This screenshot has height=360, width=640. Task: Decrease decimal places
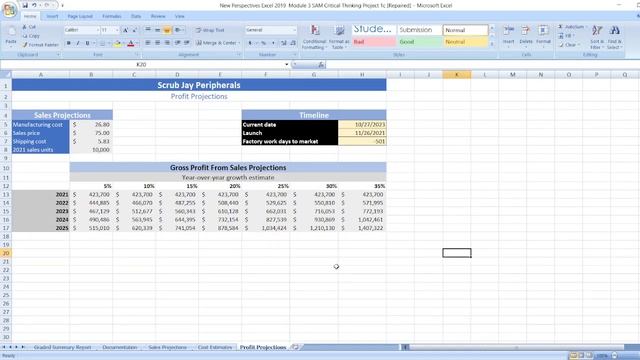click(x=293, y=43)
